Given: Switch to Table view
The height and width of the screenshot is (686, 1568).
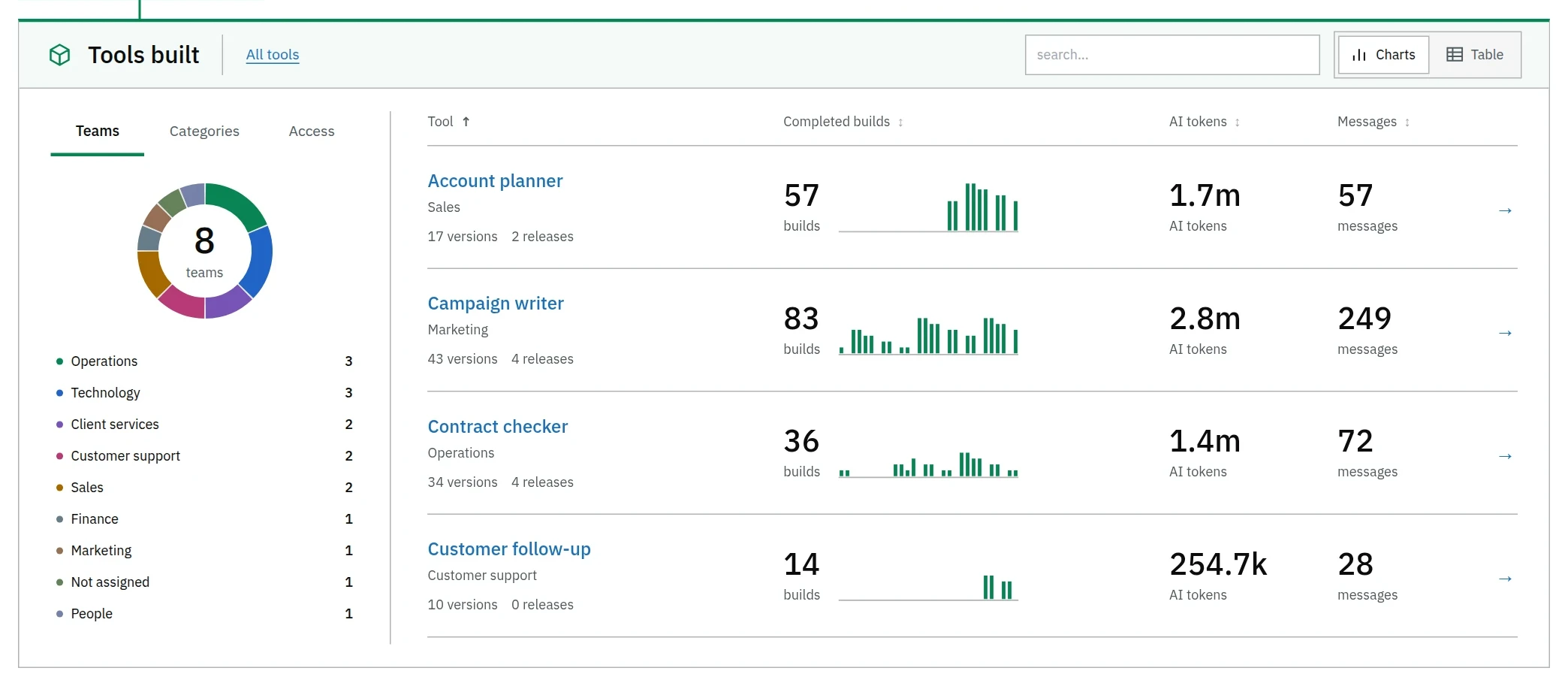Looking at the screenshot, I should (x=1475, y=55).
